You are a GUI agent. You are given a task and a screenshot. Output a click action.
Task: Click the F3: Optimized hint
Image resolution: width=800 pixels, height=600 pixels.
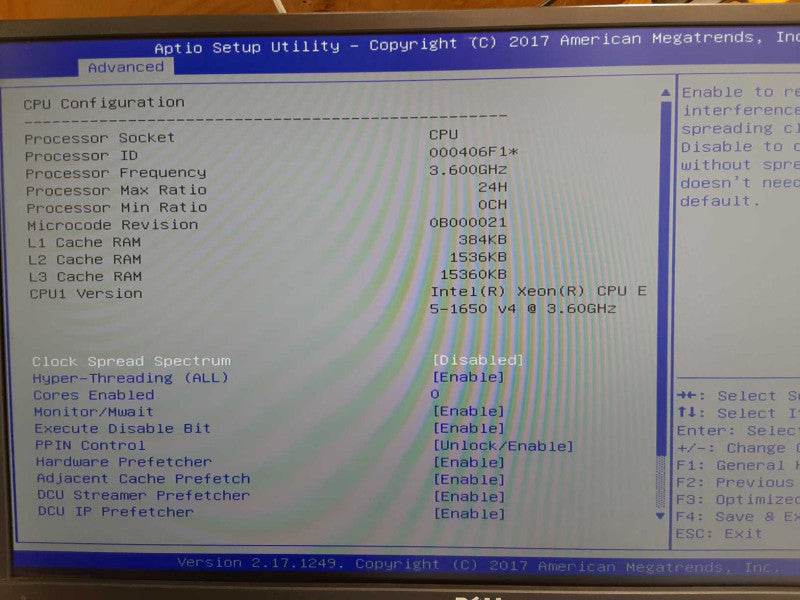pyautogui.click(x=738, y=500)
